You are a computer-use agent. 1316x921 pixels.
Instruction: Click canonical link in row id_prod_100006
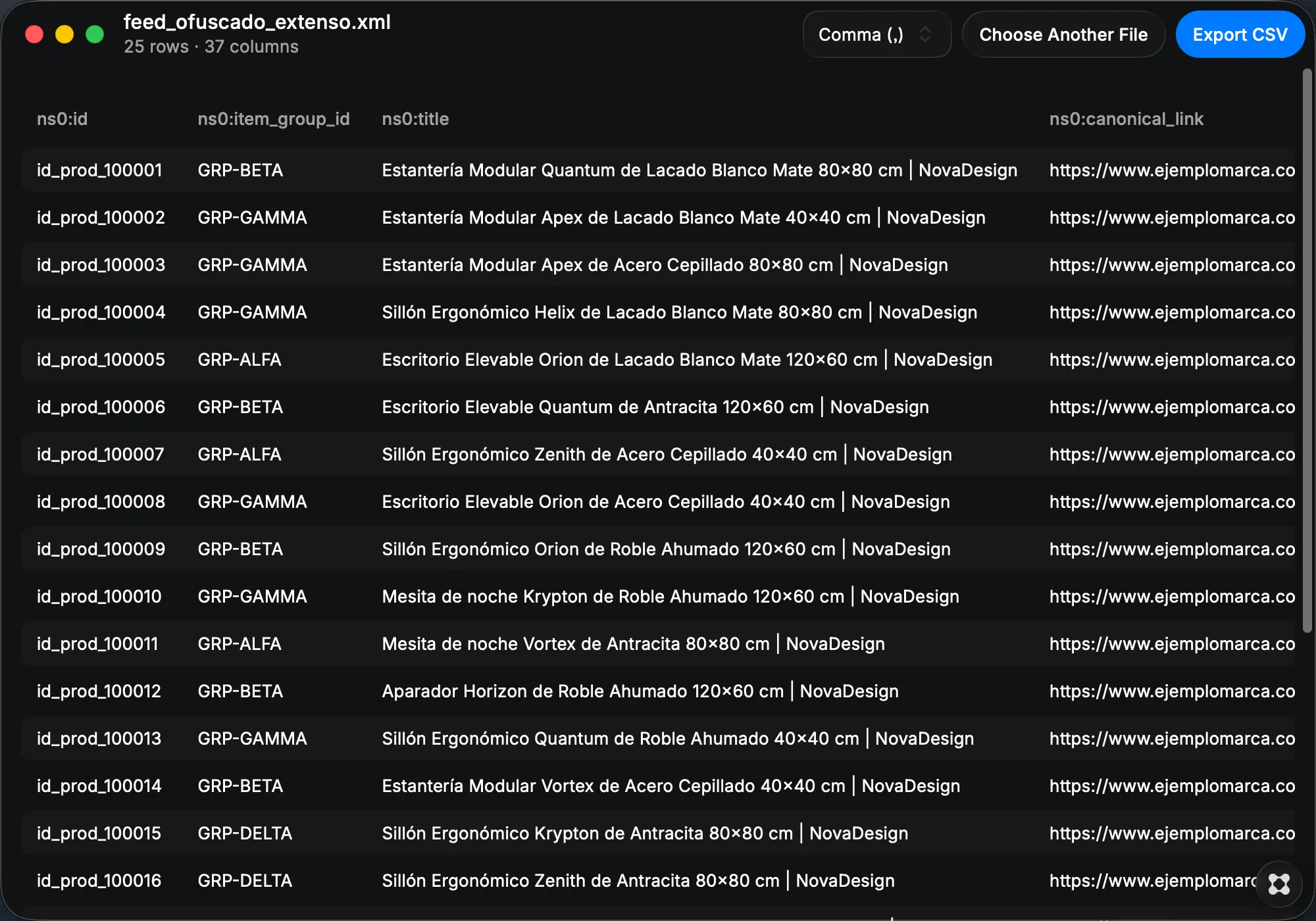coord(1172,407)
